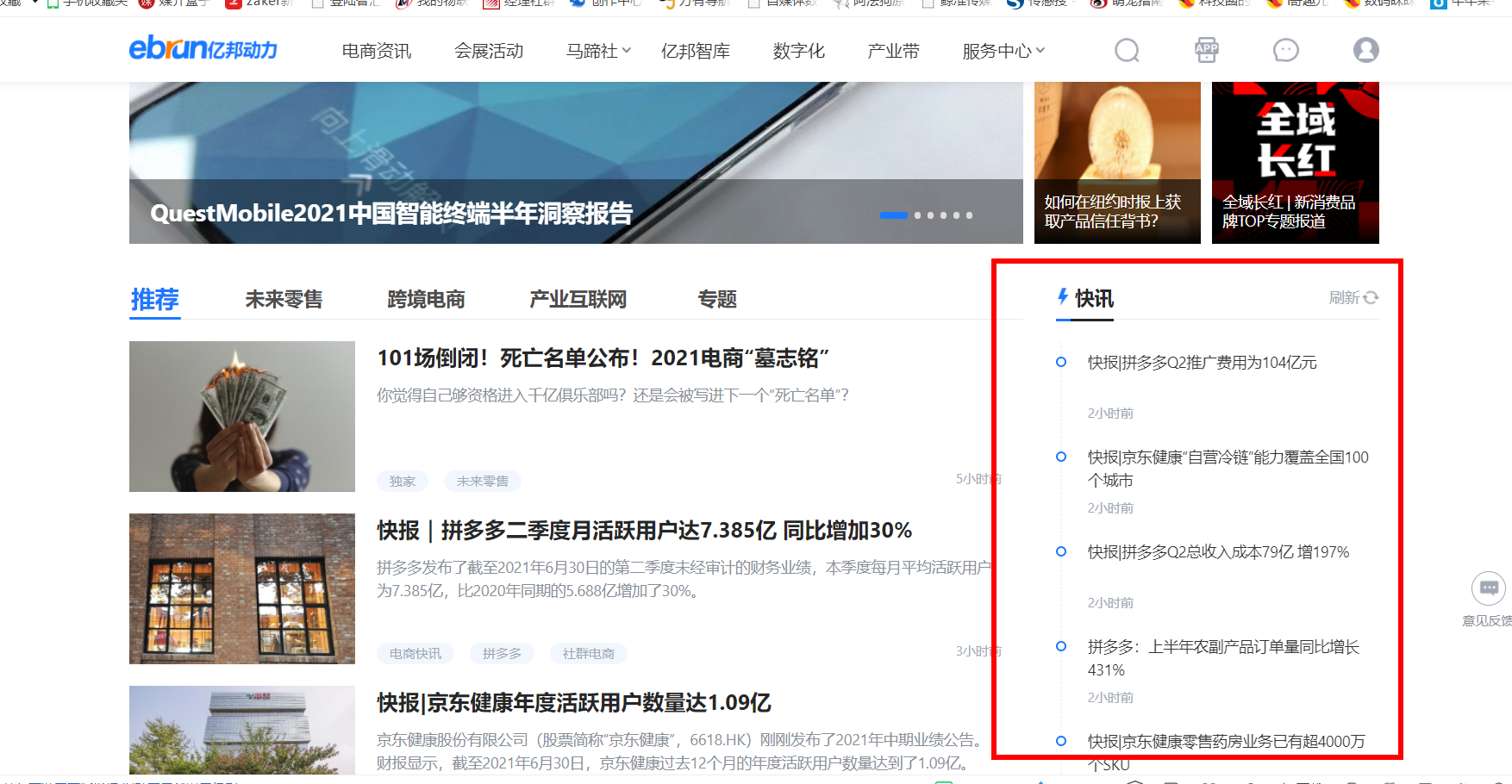Screen dimensions: 1512x784
Task: Click summary text 拼多多发布了截至2021年6月30日
Action: (684, 579)
